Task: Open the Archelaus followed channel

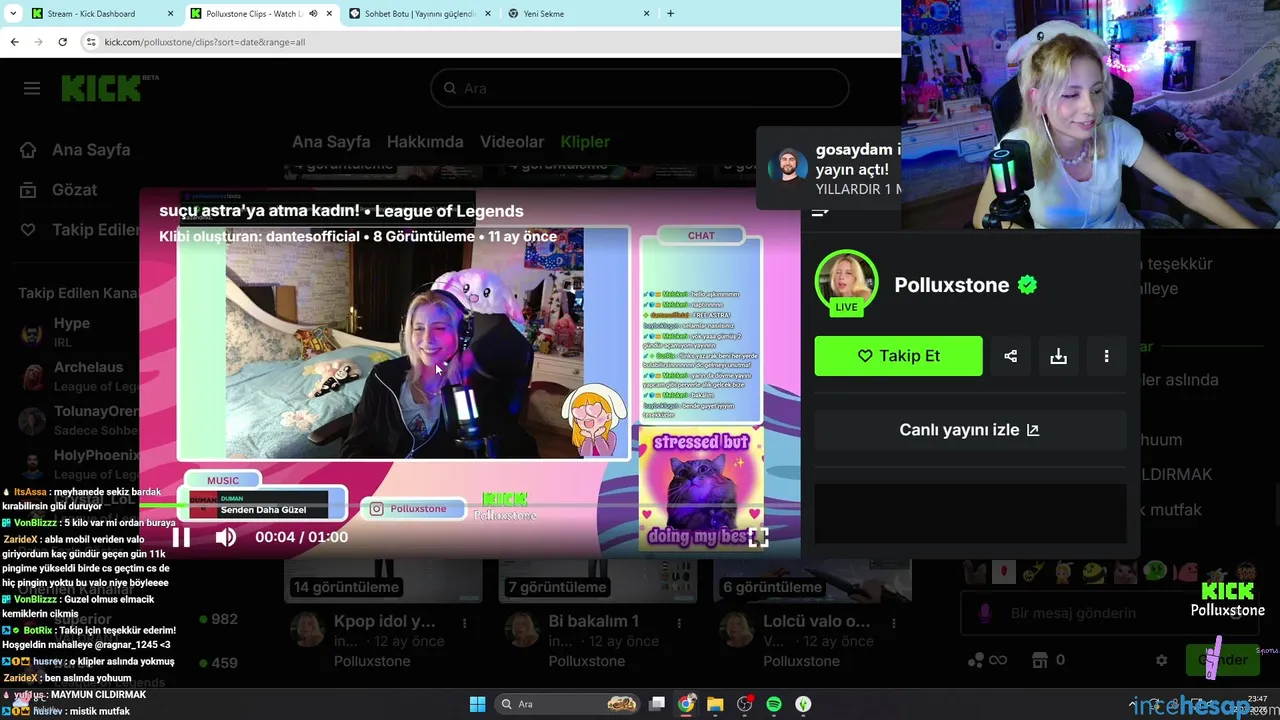Action: point(78,376)
